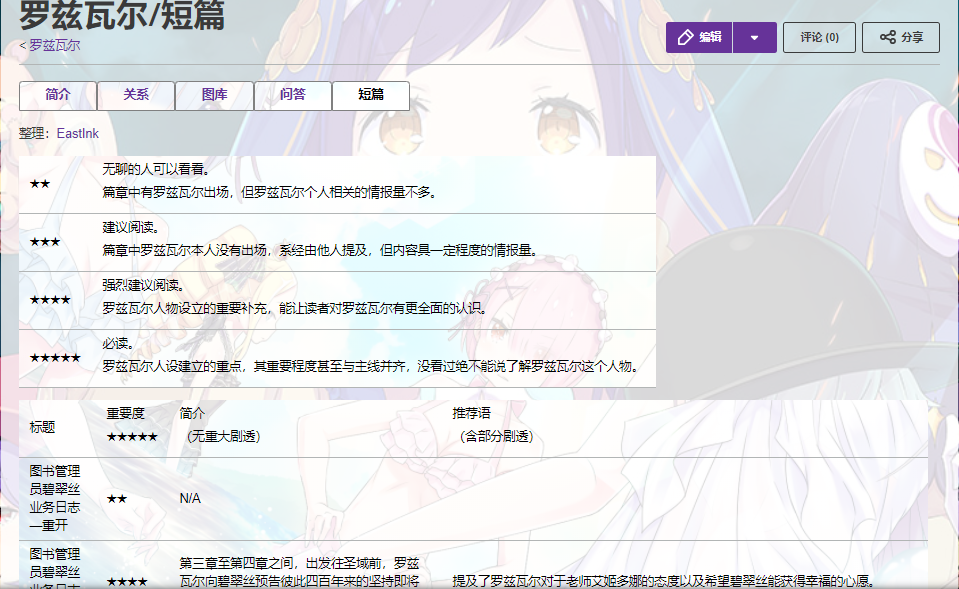Switch to the 简介 tab
959x589 pixels.
(57, 95)
